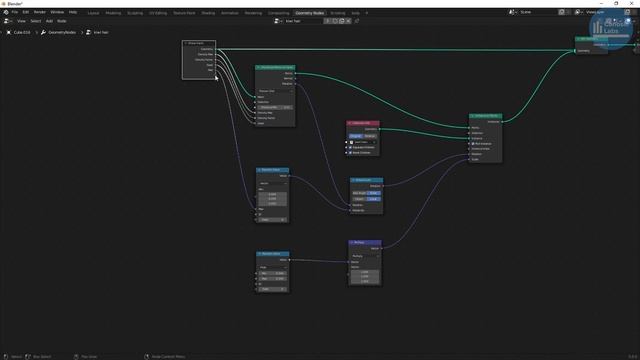This screenshot has height=360, width=640.
Task: Click the new scene icon
Action: (x=562, y=12)
